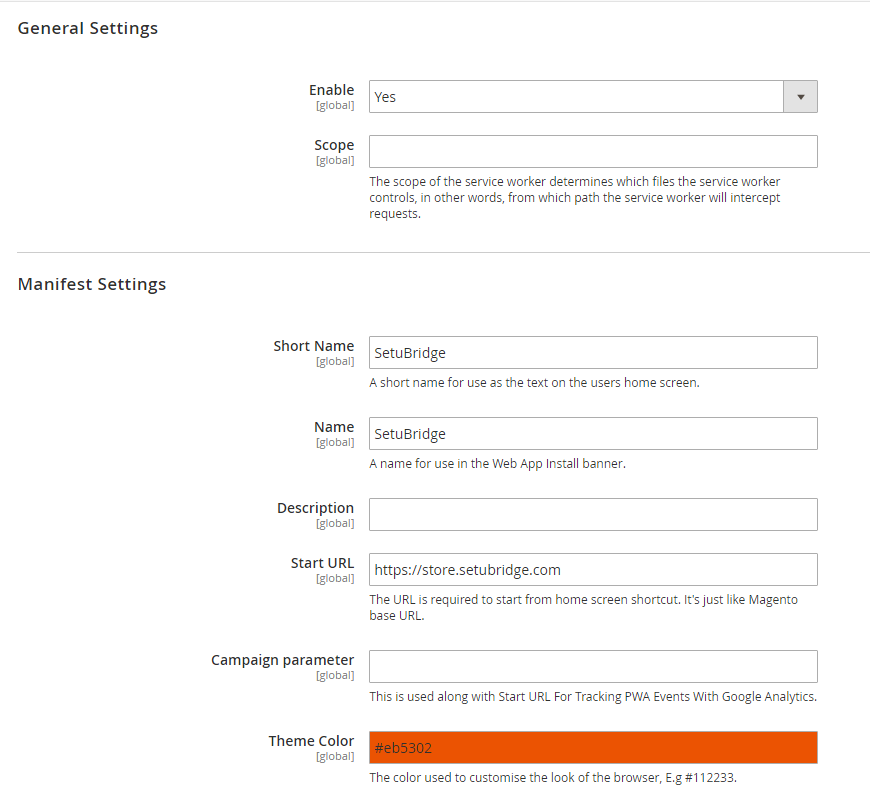Screen dimensions: 870x796
Task: Collapse the General Settings section header
Action: (x=88, y=28)
